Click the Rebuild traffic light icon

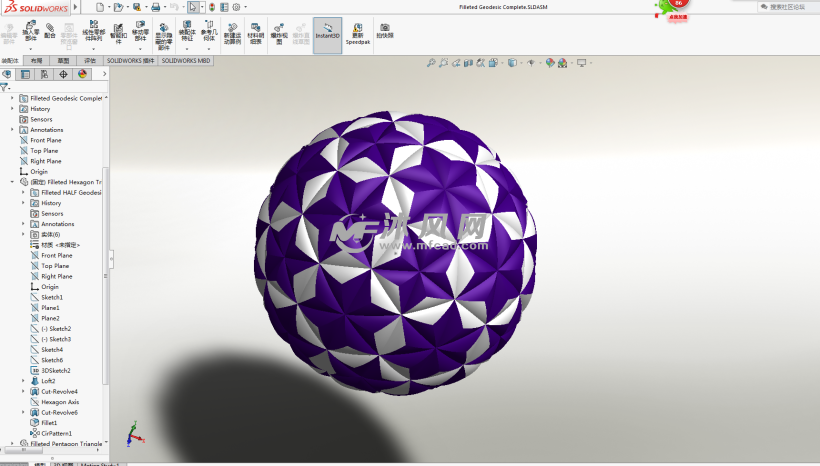tap(212, 7)
